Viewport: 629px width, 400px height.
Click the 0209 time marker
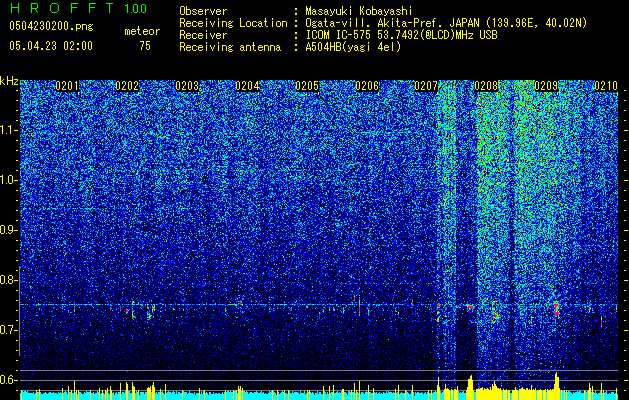click(546, 86)
